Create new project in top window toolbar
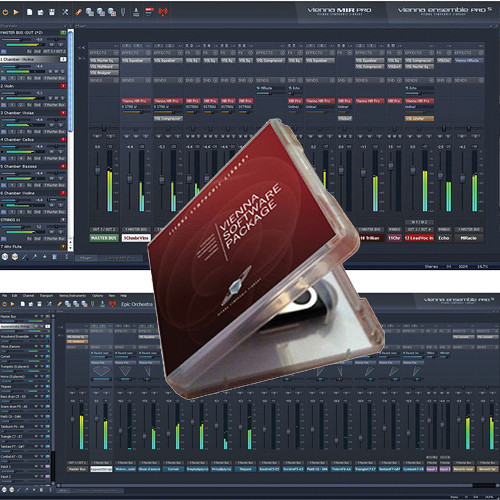Screen dimensions: 500x500 point(30,12)
